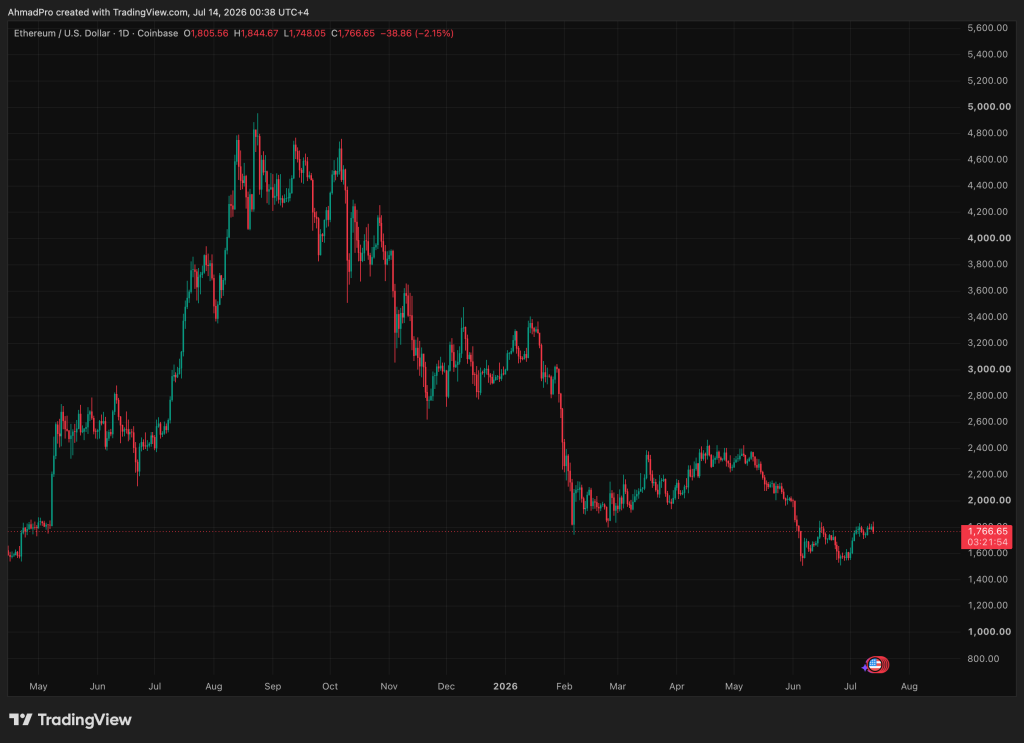Viewport: 1024px width, 743px height.
Task: Click the 4,800.00 price axis label
Action: coord(987,133)
